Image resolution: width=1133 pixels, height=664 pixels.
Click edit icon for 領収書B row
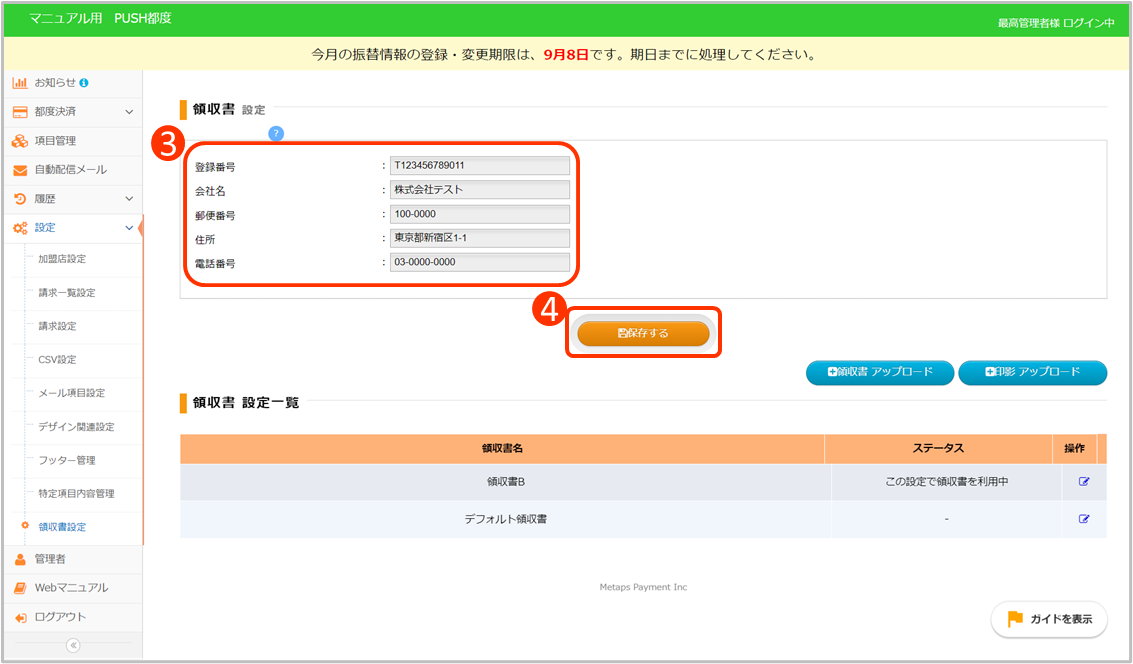click(x=1084, y=482)
